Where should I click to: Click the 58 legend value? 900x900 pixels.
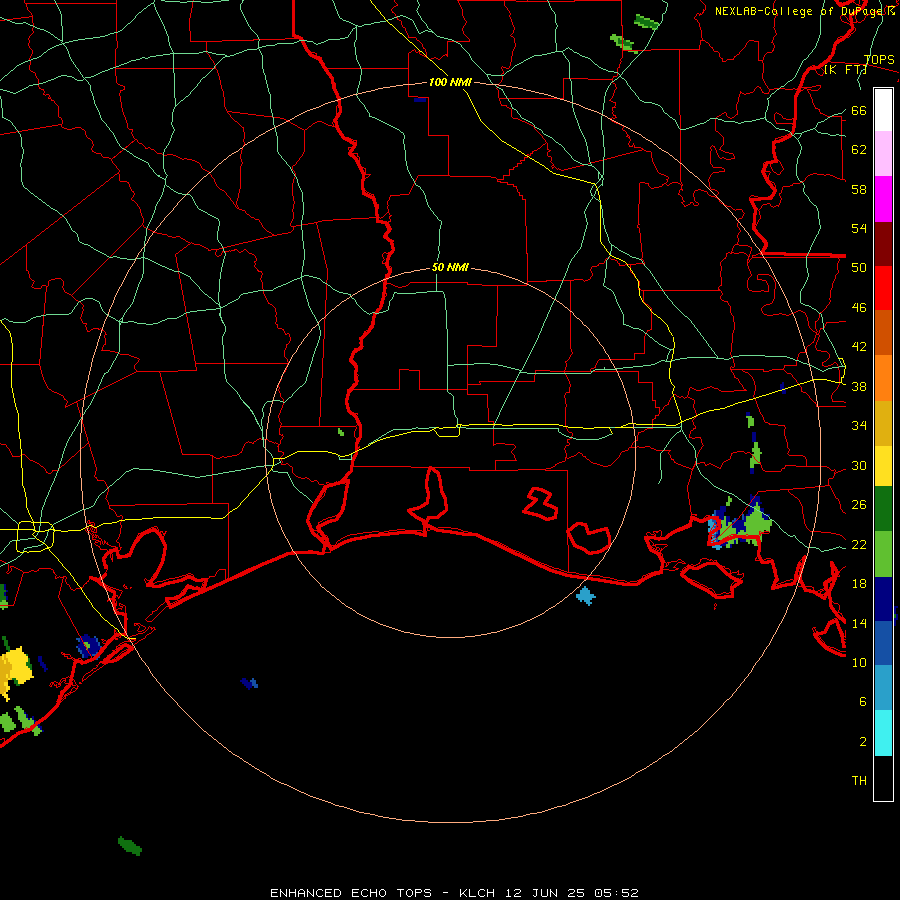click(x=859, y=189)
